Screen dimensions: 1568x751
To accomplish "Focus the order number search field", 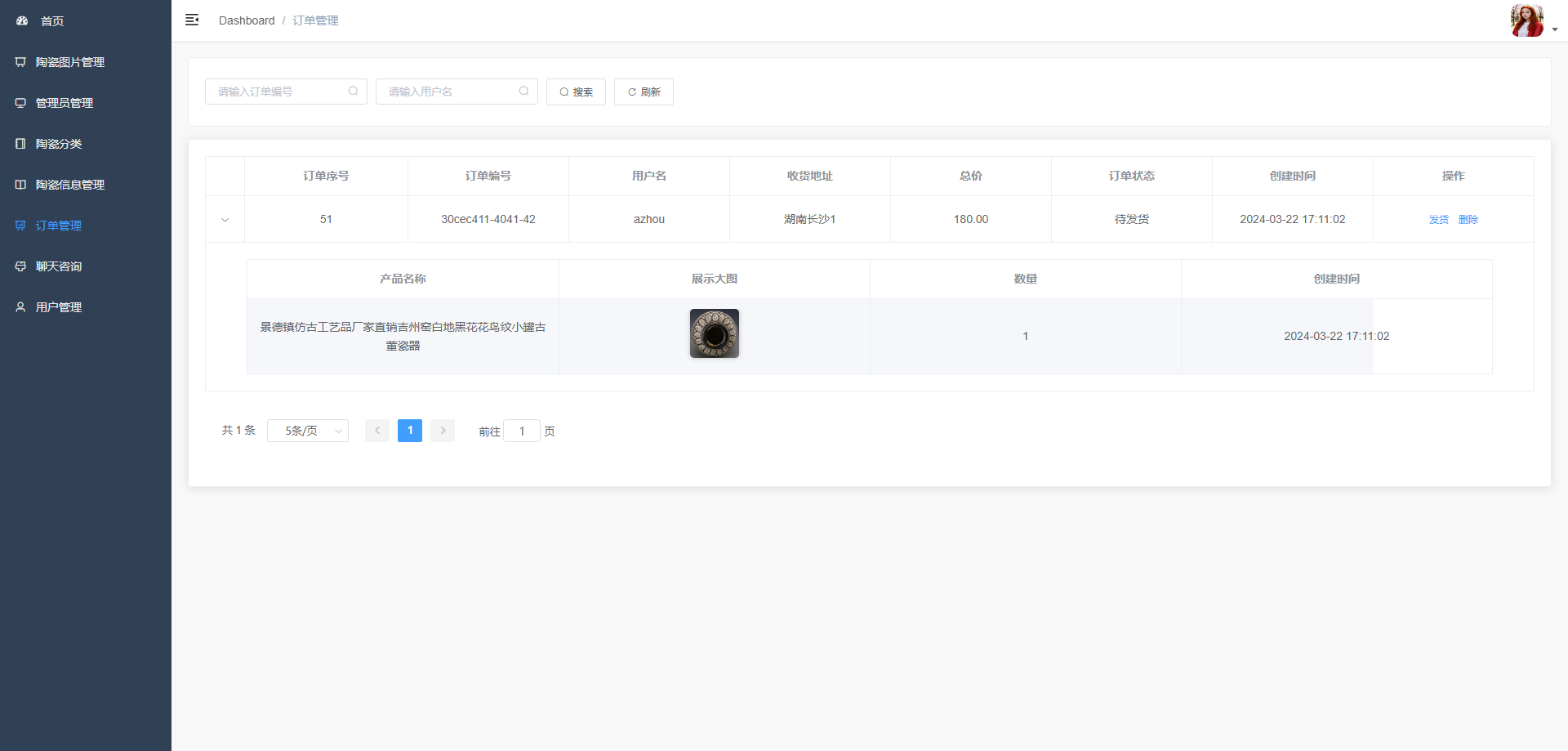I will [278, 92].
